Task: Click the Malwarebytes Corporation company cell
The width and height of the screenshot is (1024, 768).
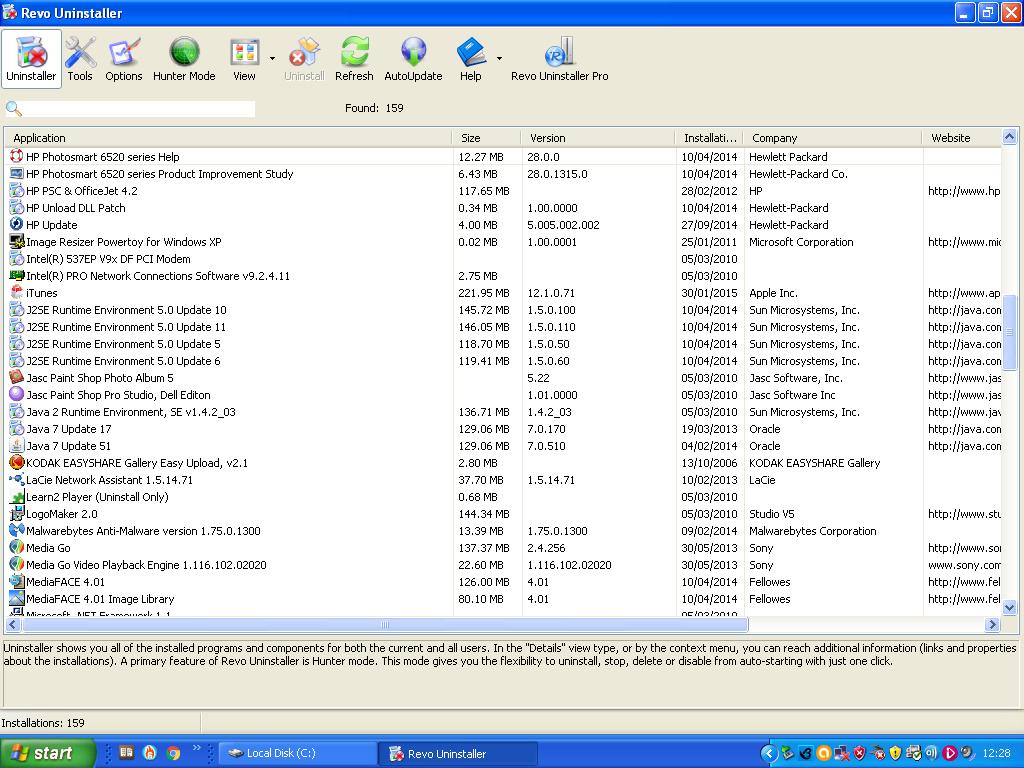Action: coord(812,530)
